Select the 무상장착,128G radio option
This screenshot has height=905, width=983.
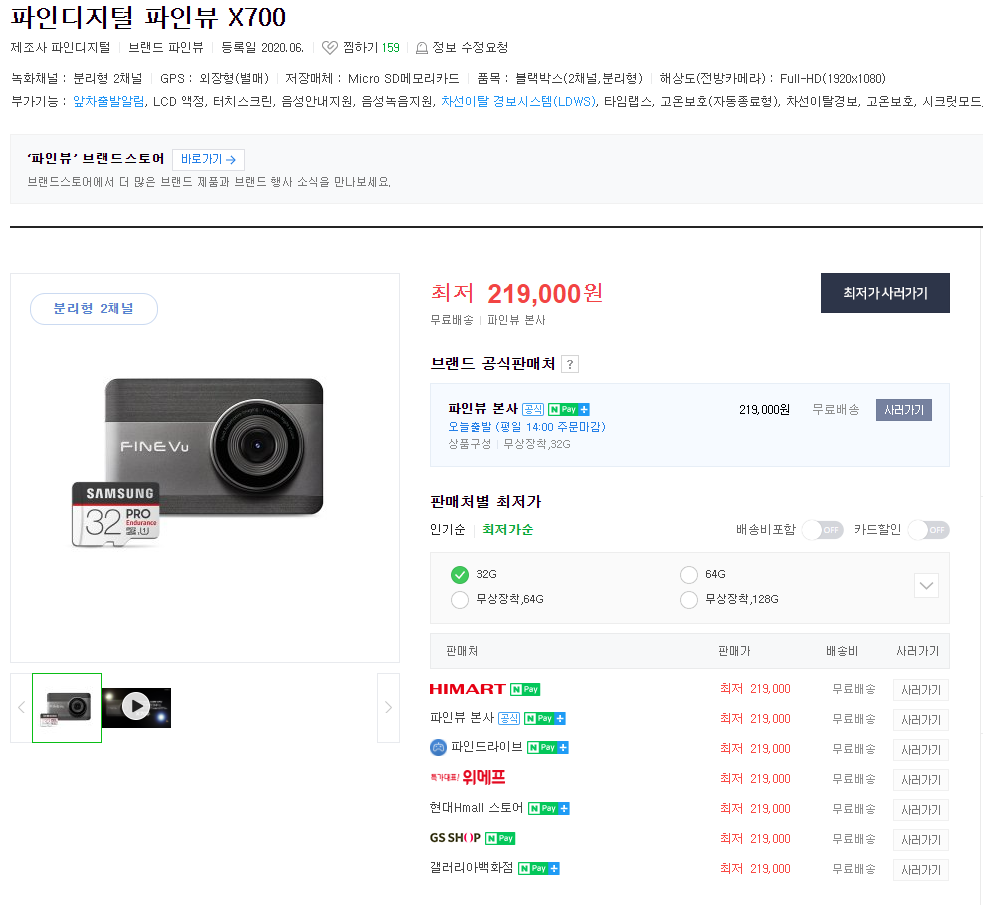point(688,600)
